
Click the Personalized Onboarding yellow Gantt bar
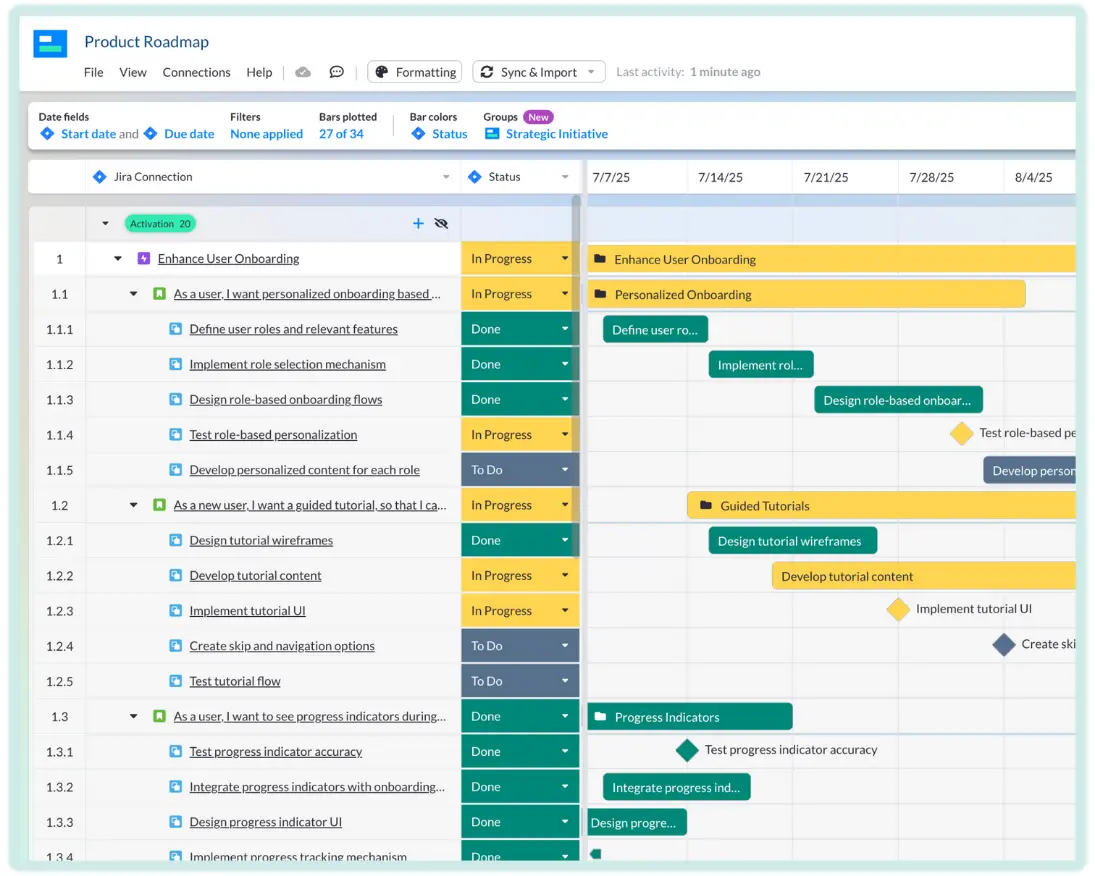[806, 294]
